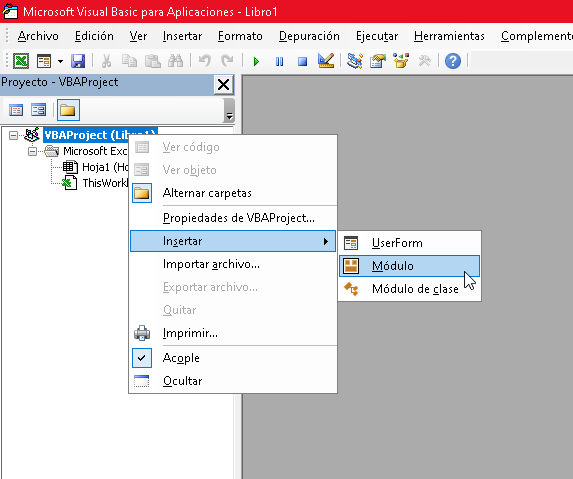Image resolution: width=573 pixels, height=479 pixels.
Task: Select Hoja1 sheet object in tree
Action: (x=105, y=167)
